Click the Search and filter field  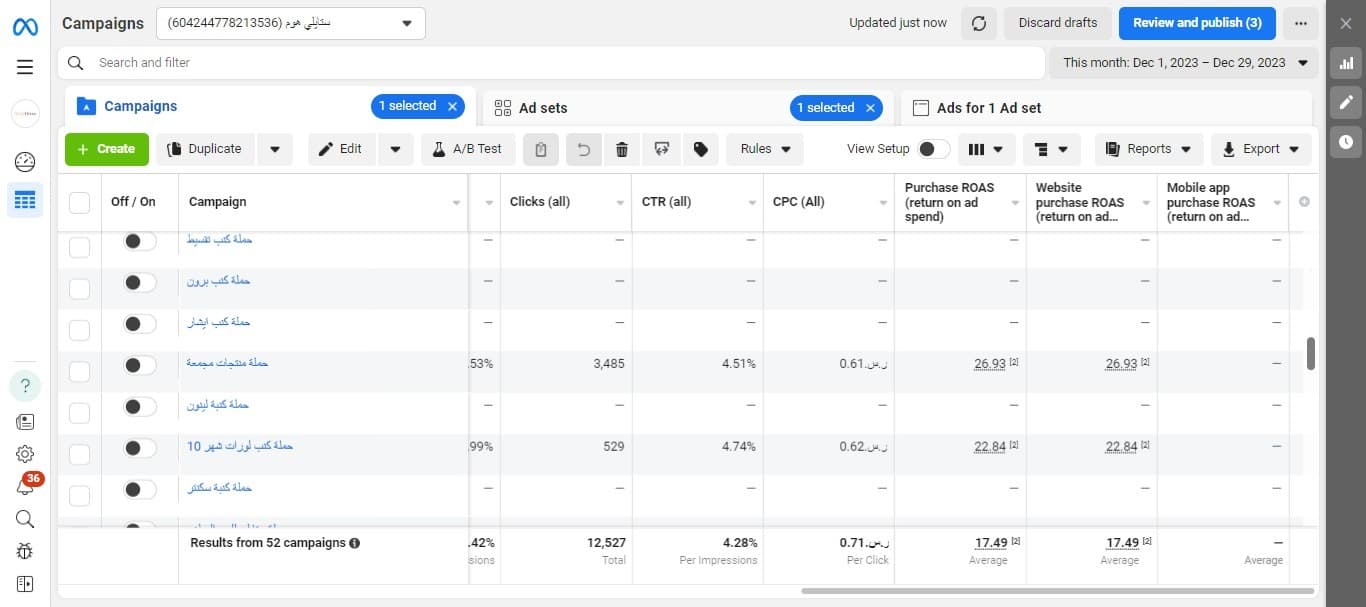click(550, 63)
